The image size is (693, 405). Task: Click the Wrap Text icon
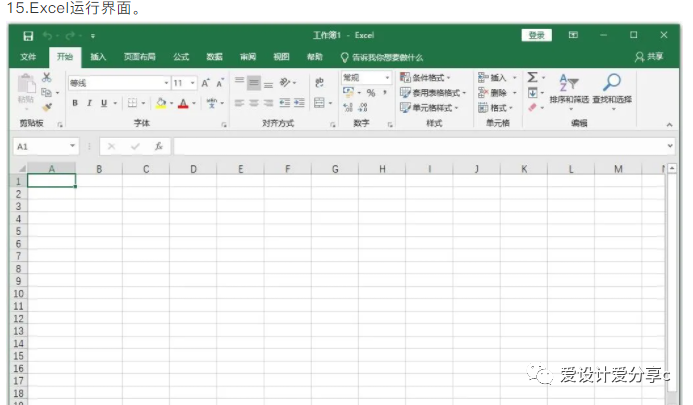[x=319, y=82]
